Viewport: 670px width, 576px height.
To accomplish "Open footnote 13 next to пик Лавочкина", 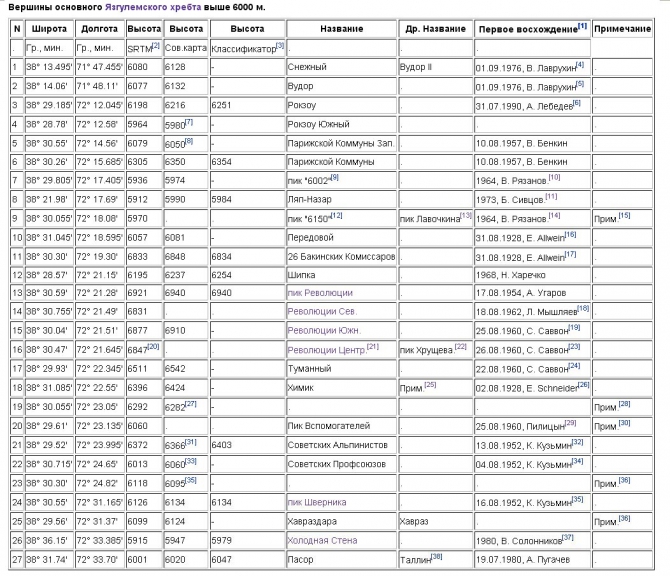I will coord(466,214).
